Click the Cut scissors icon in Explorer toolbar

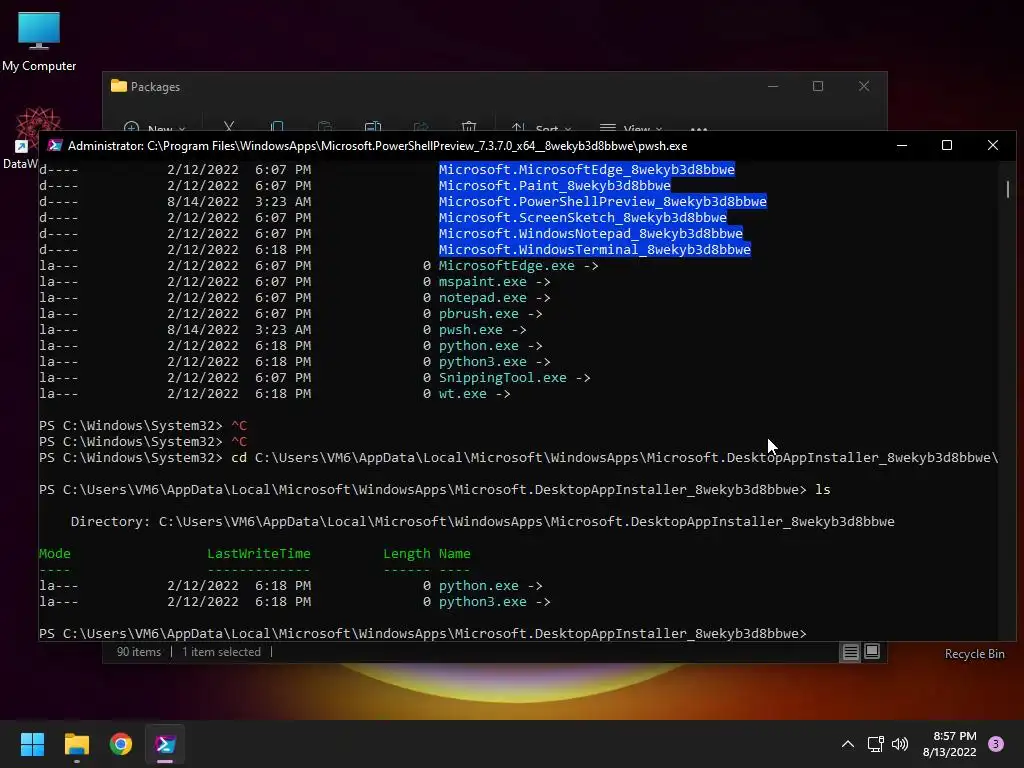pyautogui.click(x=229, y=127)
